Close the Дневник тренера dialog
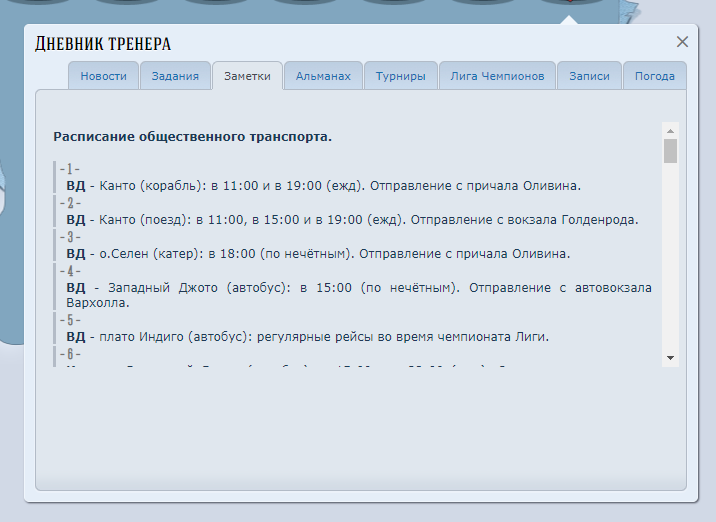The height and width of the screenshot is (522, 716). [682, 42]
